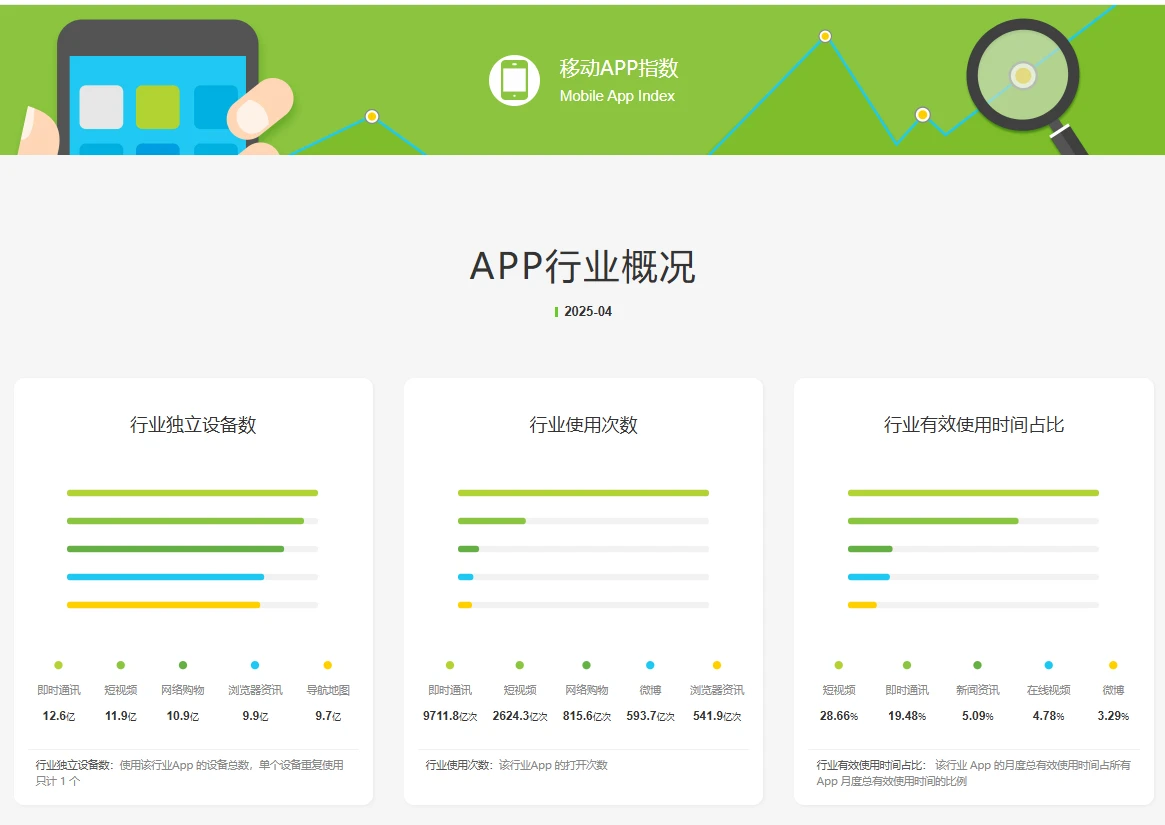Viewport: 1165px width, 825px height.
Task: Click the top green bar in 行业使用次数 chart
Action: click(x=582, y=492)
